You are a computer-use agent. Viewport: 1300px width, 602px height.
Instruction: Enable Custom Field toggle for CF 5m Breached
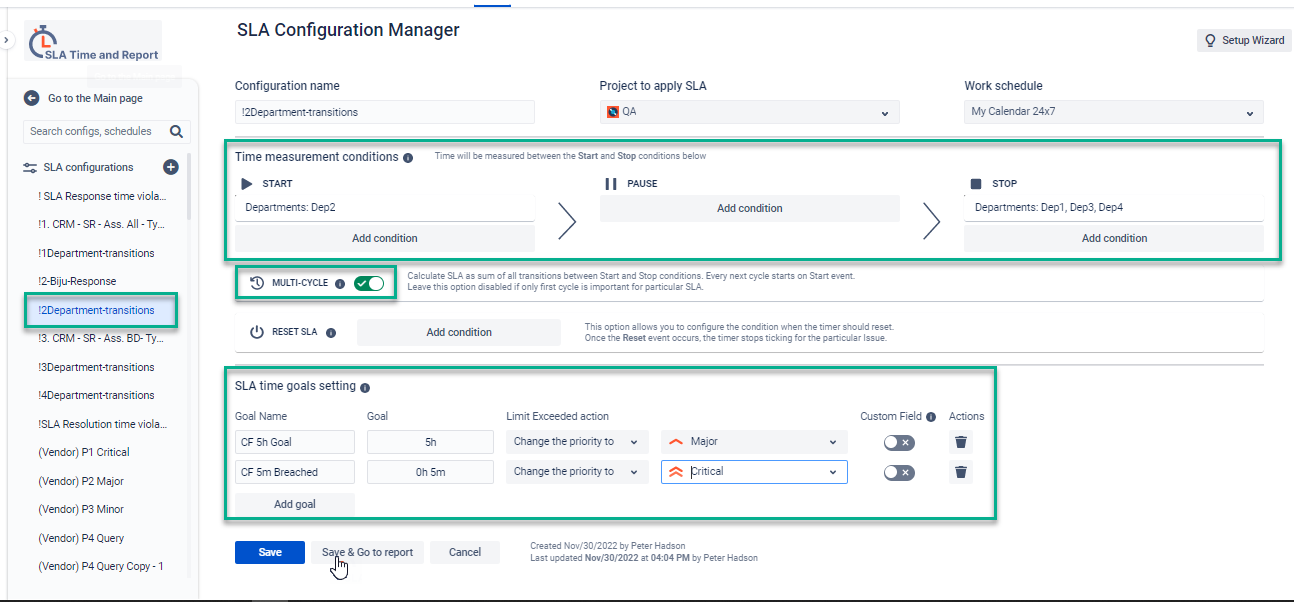(x=899, y=472)
